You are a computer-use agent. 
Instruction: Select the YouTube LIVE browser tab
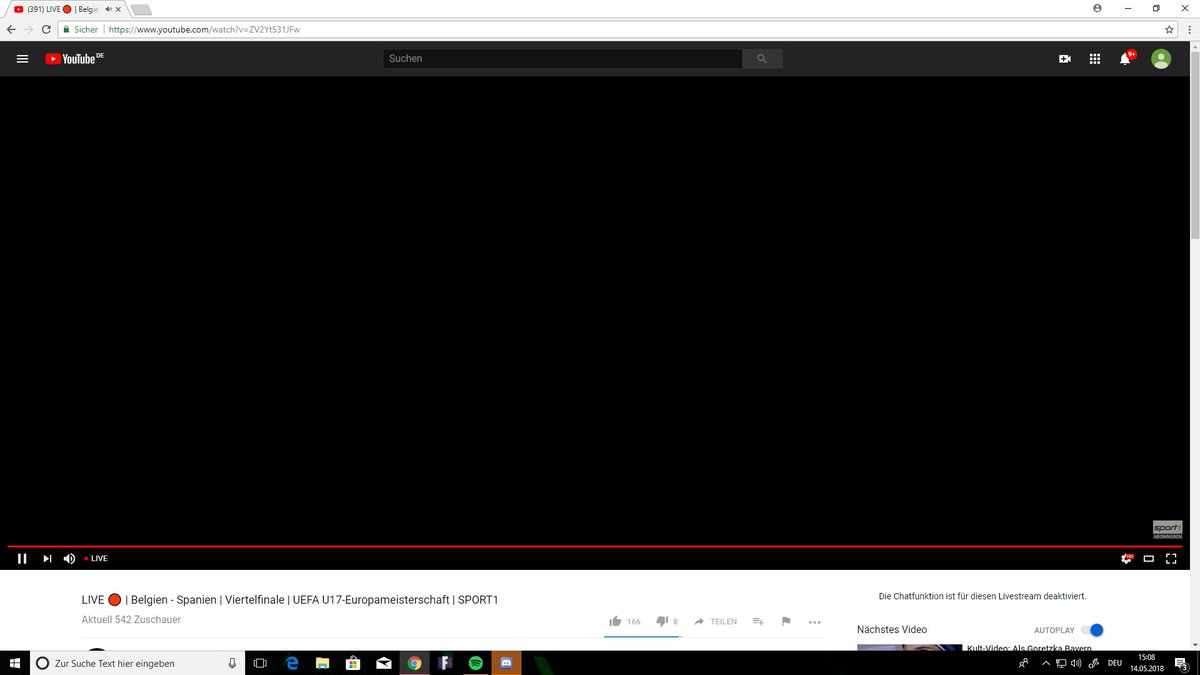67,9
